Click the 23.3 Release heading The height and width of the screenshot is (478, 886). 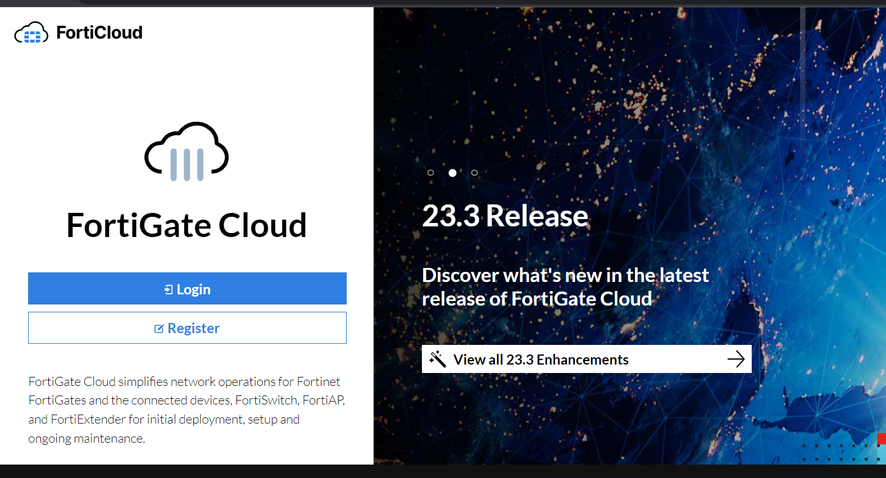pos(505,216)
